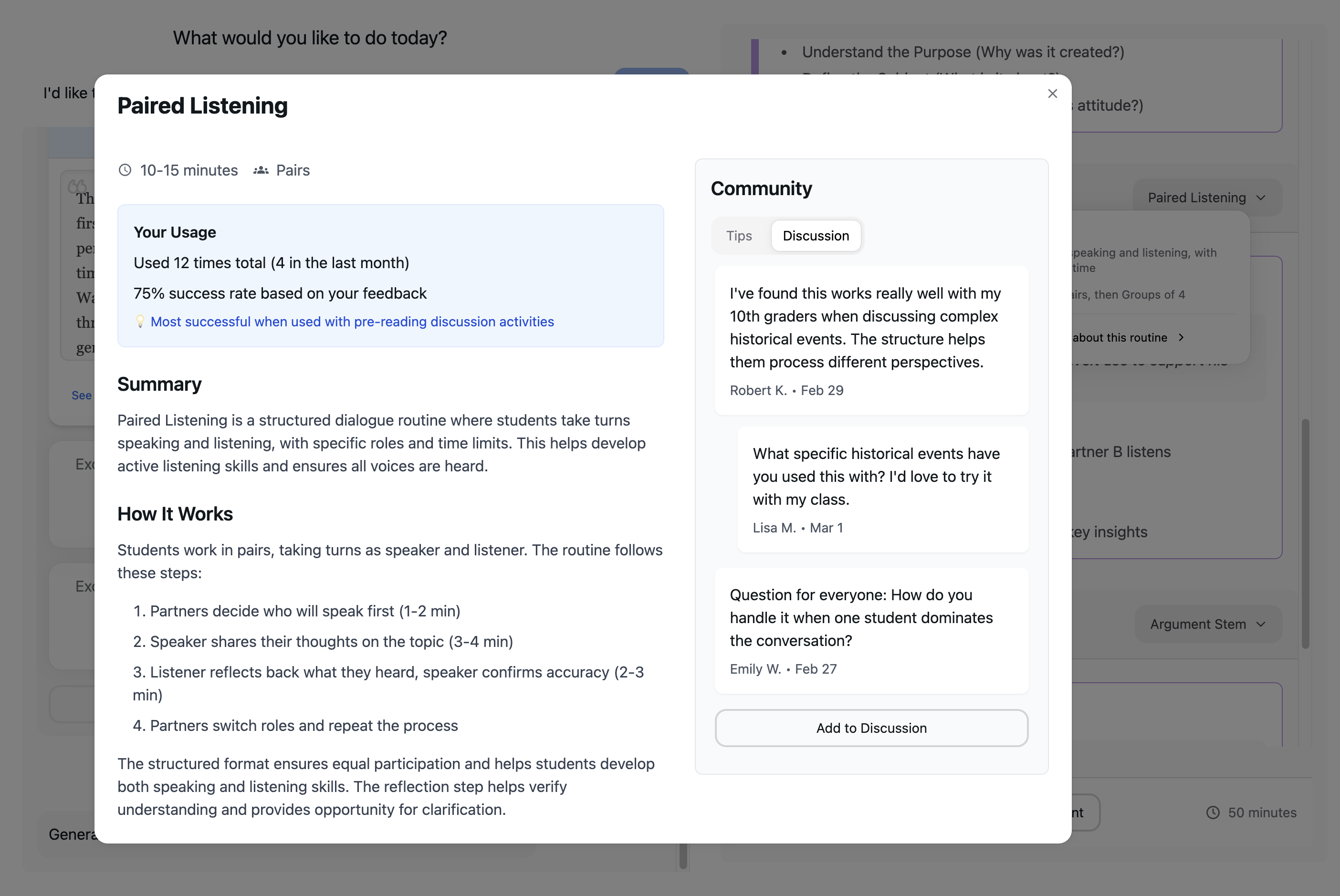Click the clock icon beside 10-15 minutes
This screenshot has width=1340, height=896.
point(125,170)
